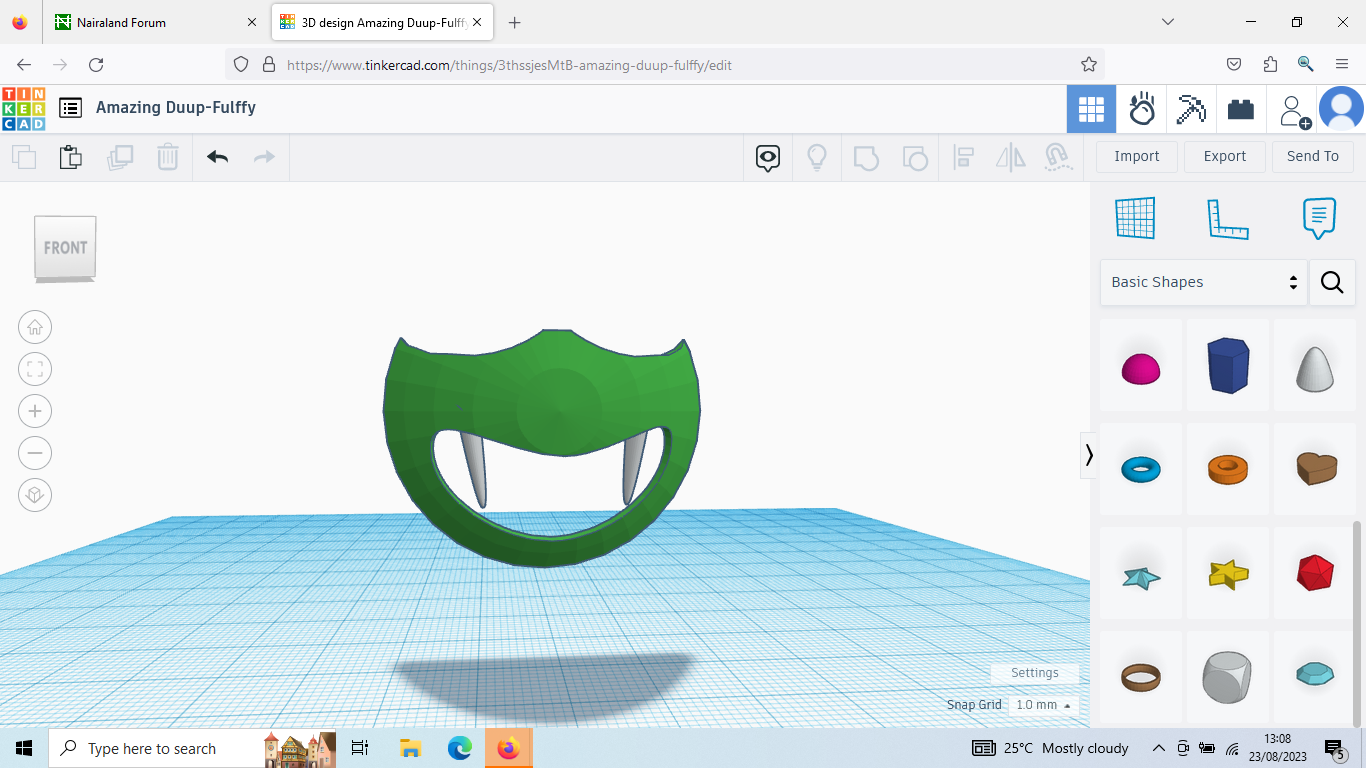Select the Ungroup tool

pyautogui.click(x=915, y=158)
